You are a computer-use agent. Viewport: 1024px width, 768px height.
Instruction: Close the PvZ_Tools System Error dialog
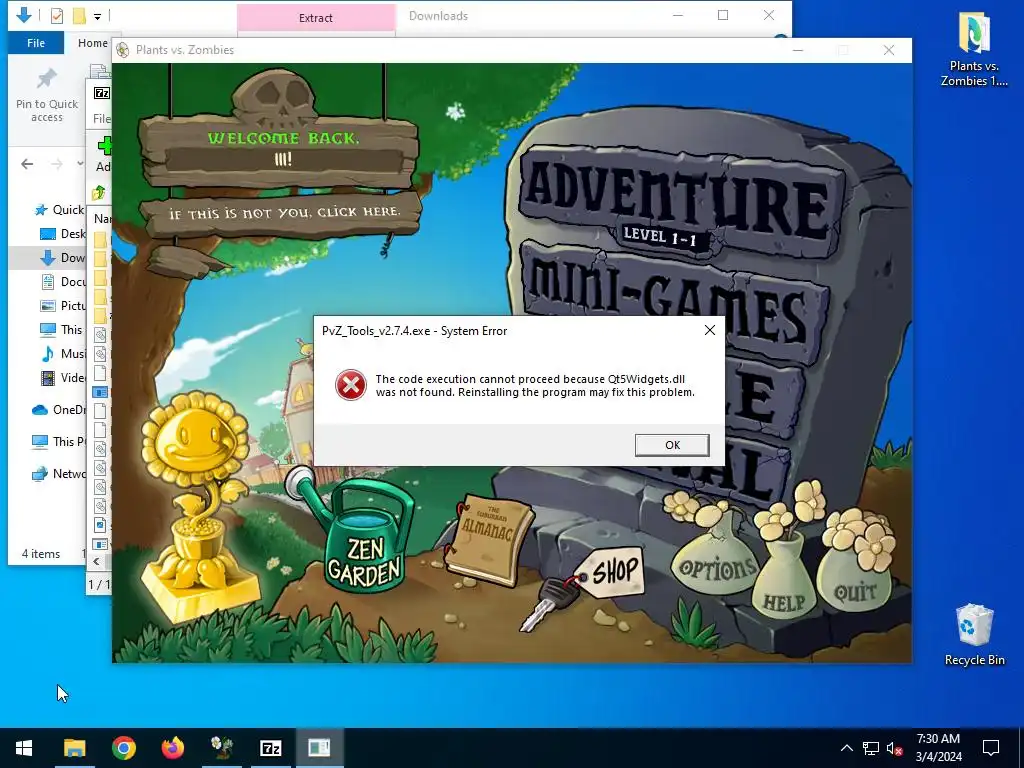tap(710, 330)
